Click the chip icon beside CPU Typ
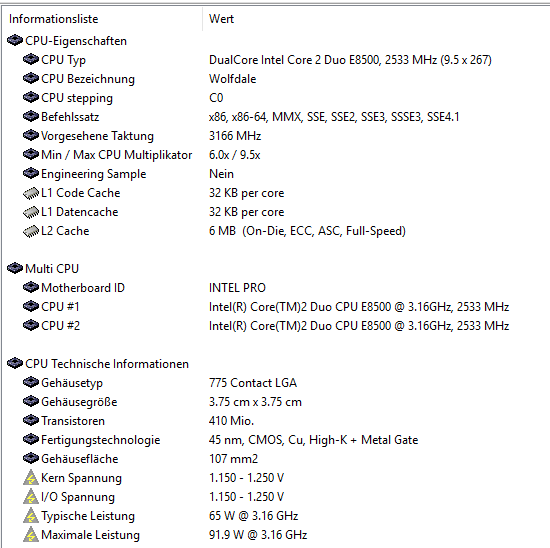Screen dimensions: 550x548 pyautogui.click(x=31, y=59)
